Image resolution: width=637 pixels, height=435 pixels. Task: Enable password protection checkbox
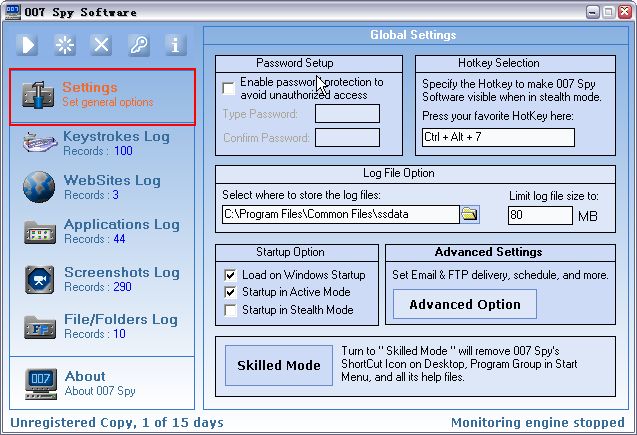click(x=229, y=88)
